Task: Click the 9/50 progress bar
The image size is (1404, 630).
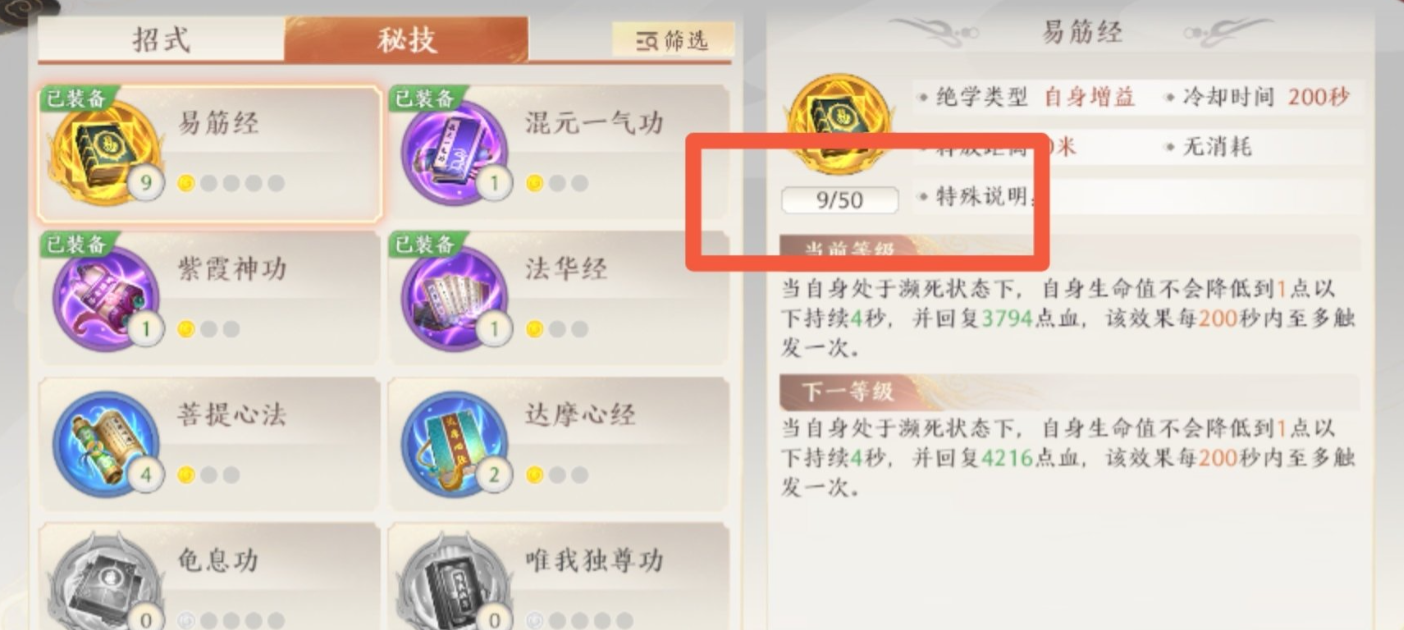Action: pyautogui.click(x=839, y=200)
